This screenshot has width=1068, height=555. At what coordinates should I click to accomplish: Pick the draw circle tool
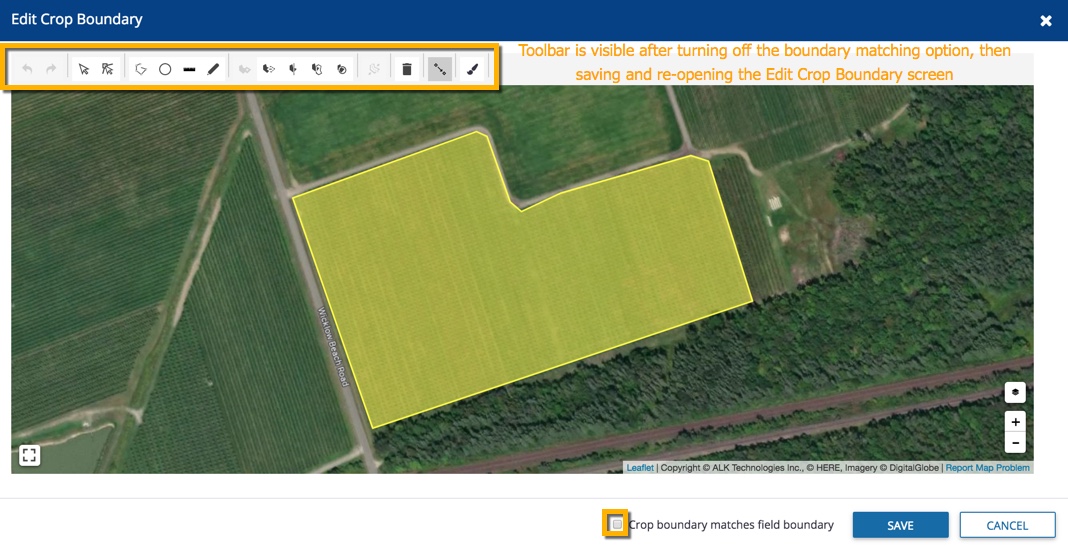coord(165,69)
